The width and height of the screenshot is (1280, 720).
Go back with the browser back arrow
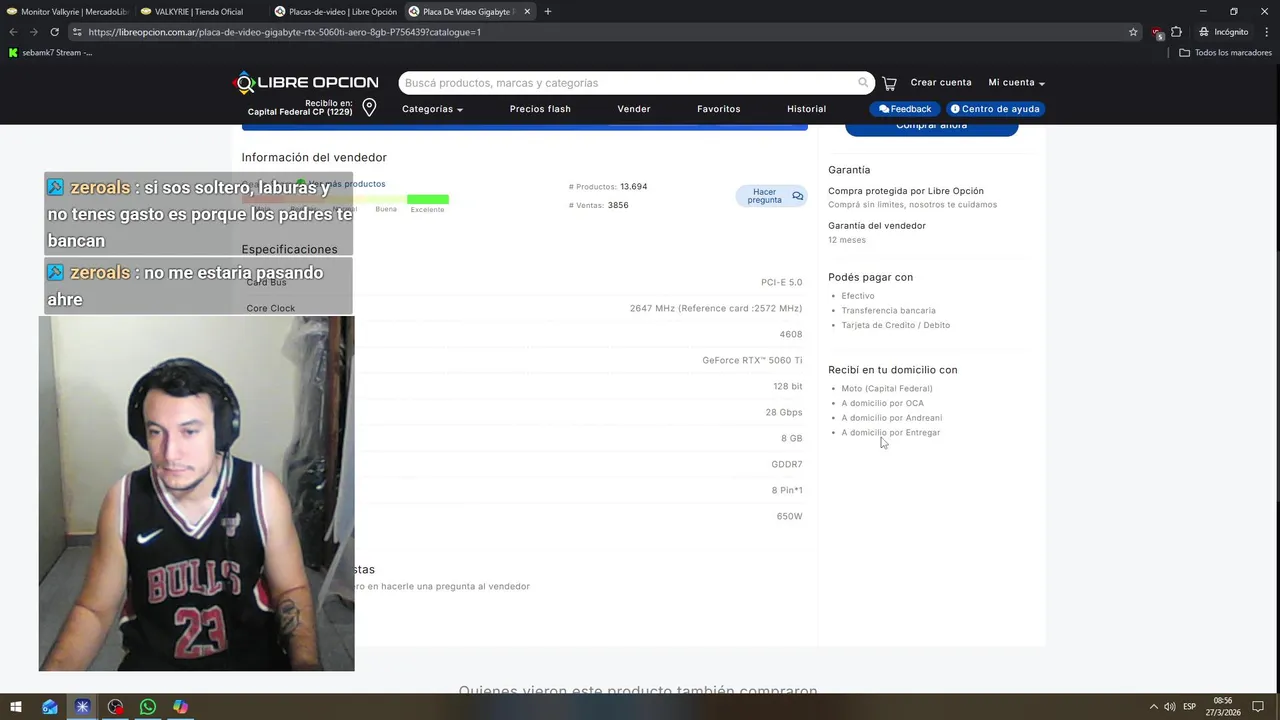pyautogui.click(x=13, y=32)
